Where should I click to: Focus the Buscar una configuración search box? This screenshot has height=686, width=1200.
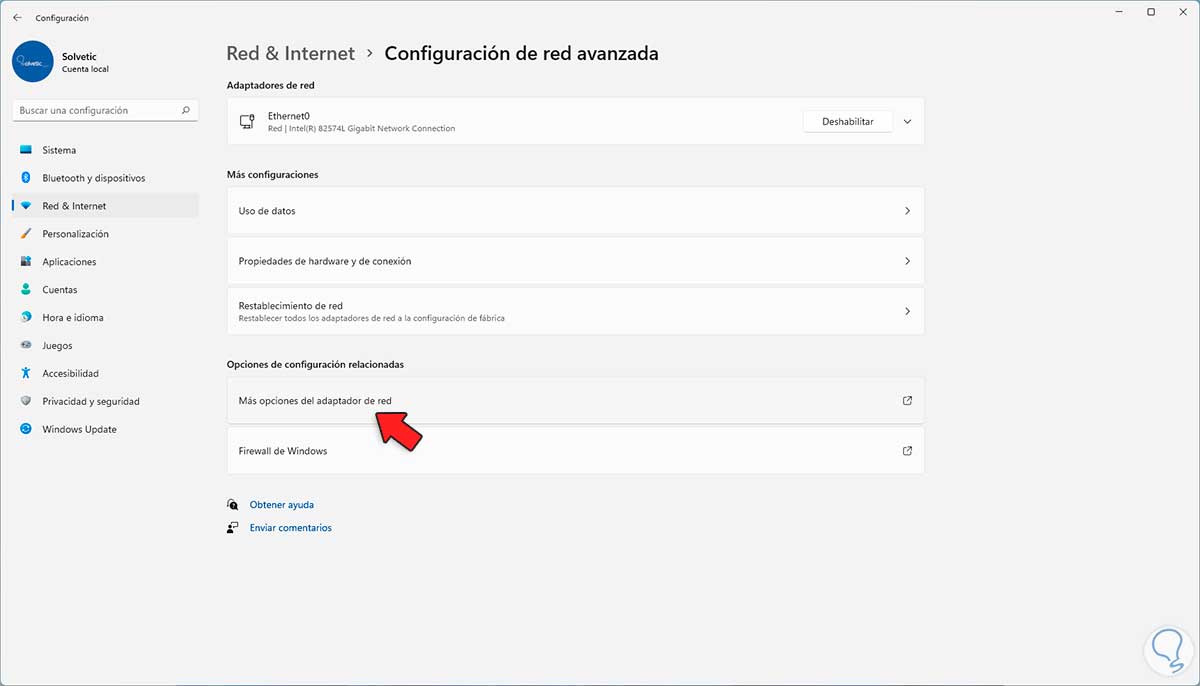[x=106, y=111]
